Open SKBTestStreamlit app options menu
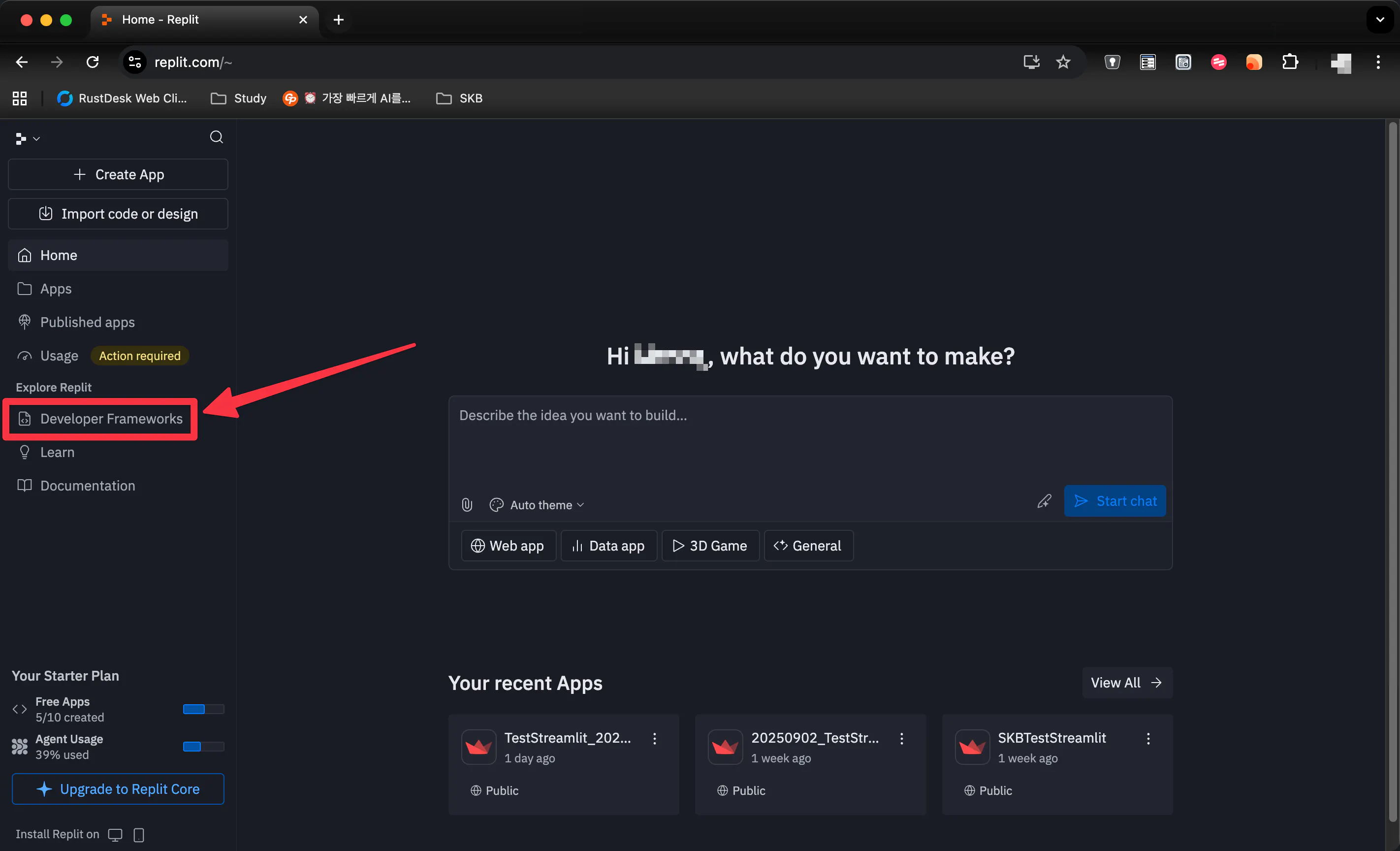Screen dimensions: 1400x851 1148,739
